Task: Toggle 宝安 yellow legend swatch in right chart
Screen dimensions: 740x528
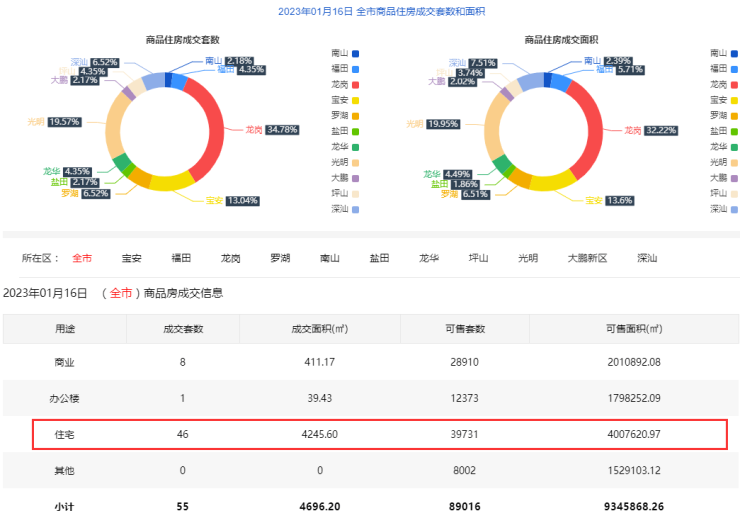Action: coord(734,100)
